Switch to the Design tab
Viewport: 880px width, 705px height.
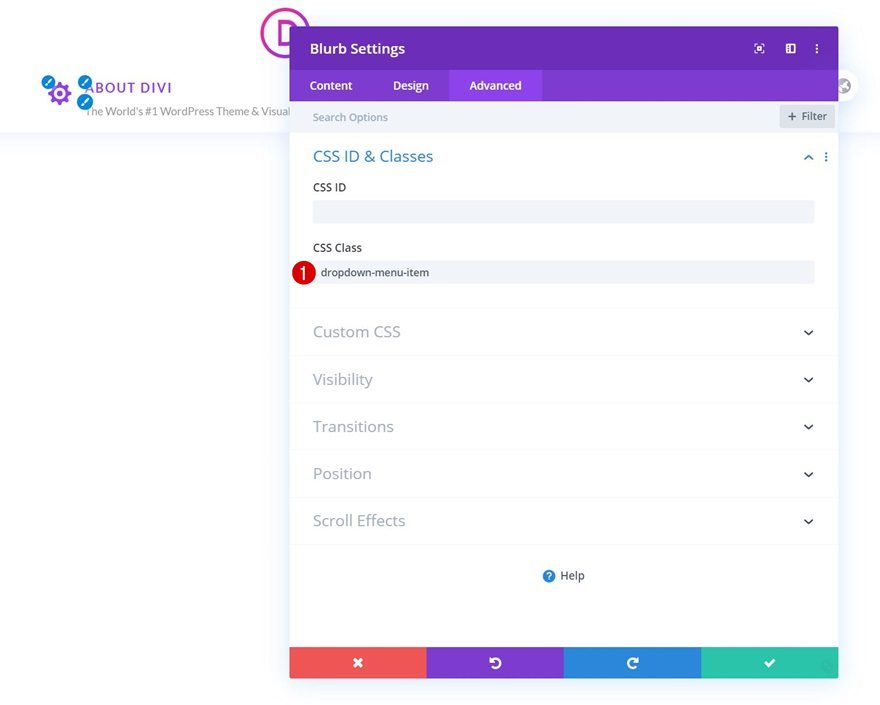point(411,85)
